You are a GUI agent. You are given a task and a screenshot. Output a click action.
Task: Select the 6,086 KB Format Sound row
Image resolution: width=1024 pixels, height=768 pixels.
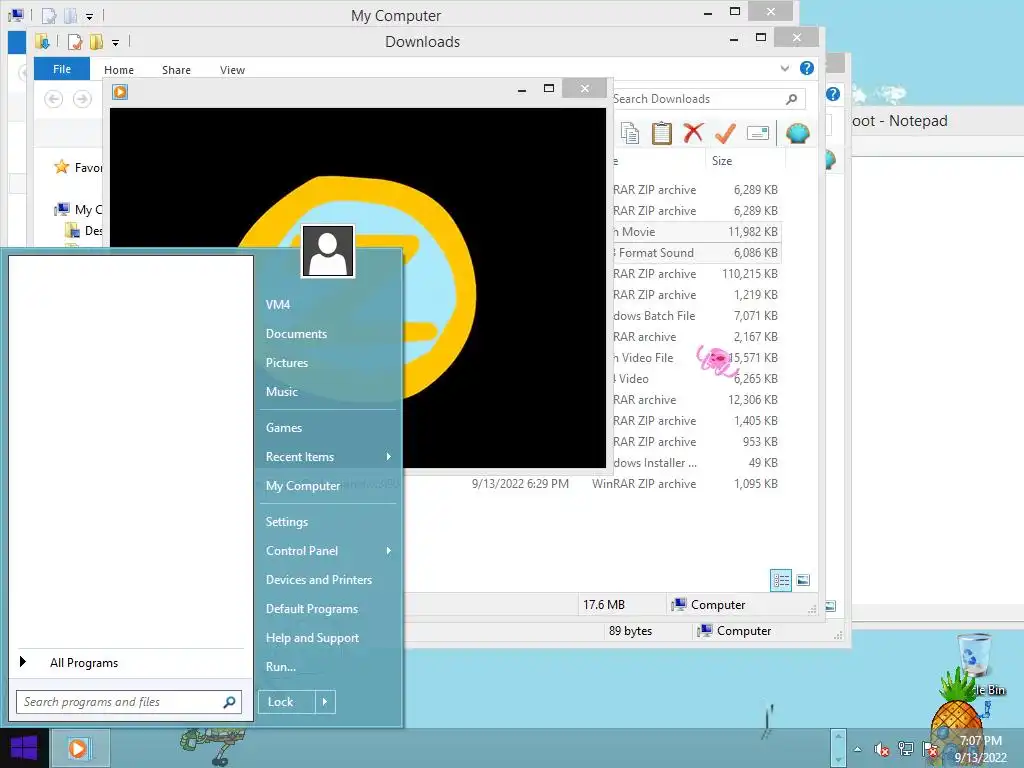point(696,253)
